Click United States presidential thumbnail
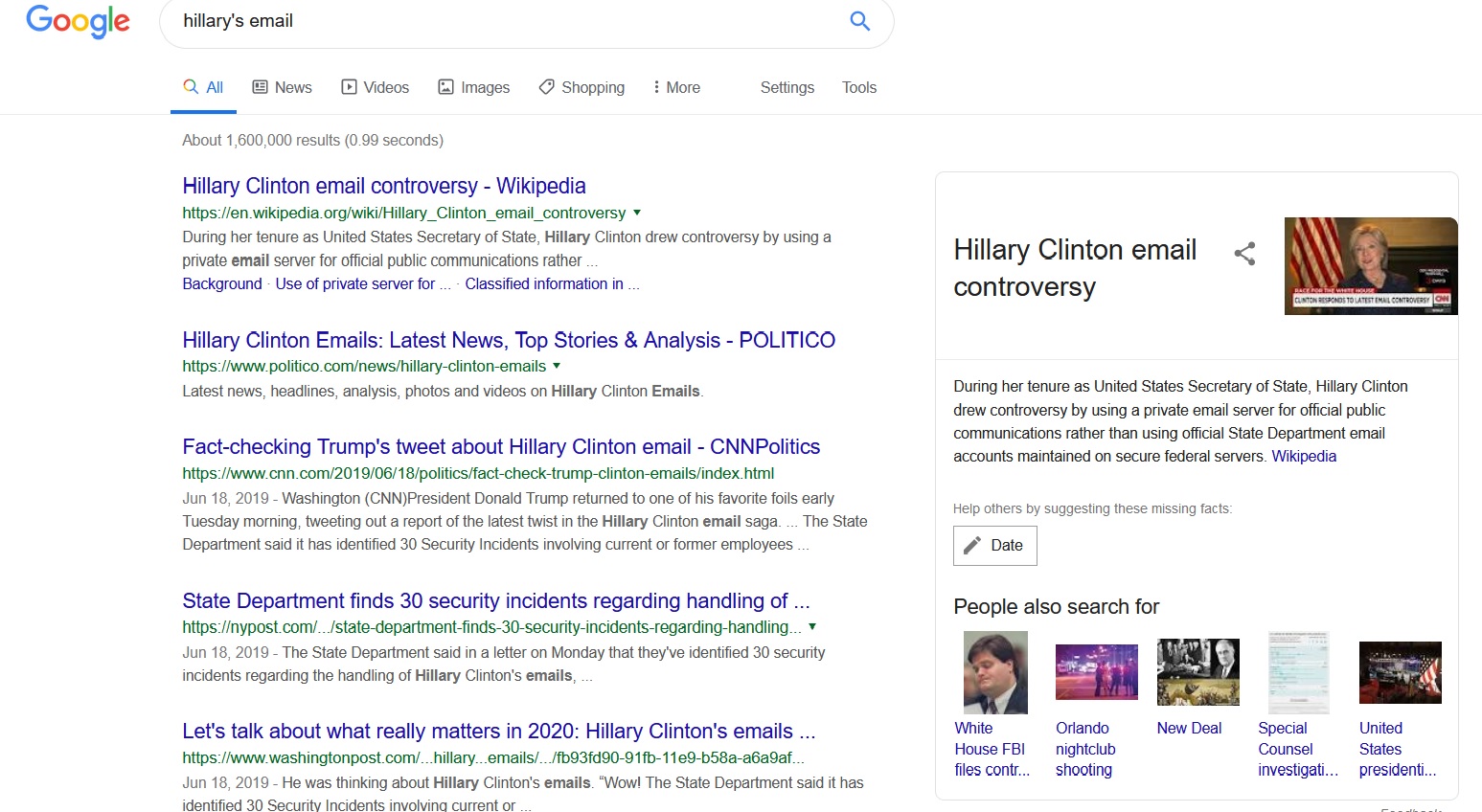1482x812 pixels. coord(1401,672)
